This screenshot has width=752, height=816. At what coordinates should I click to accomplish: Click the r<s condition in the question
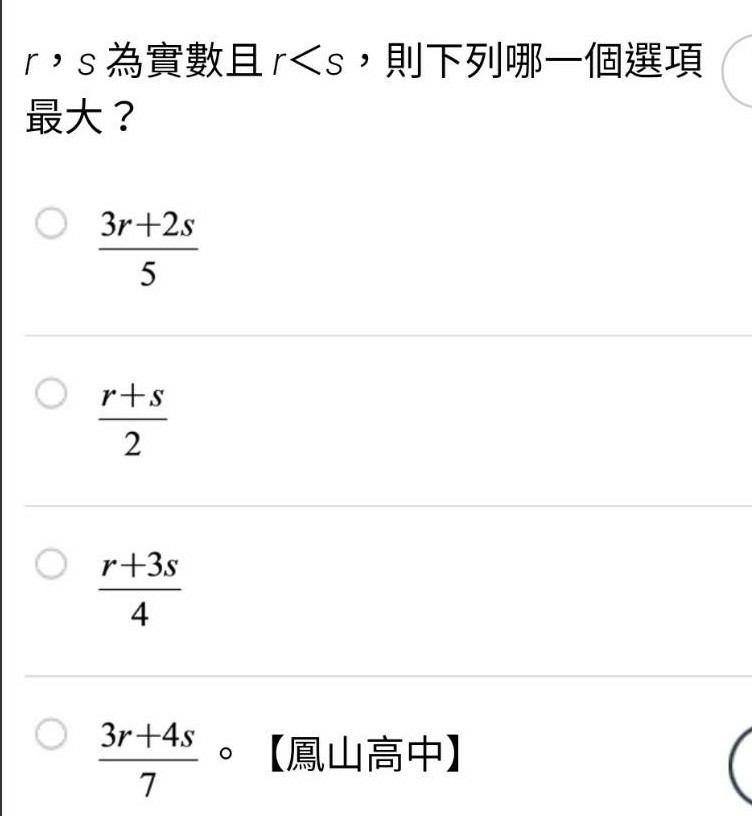click(308, 62)
